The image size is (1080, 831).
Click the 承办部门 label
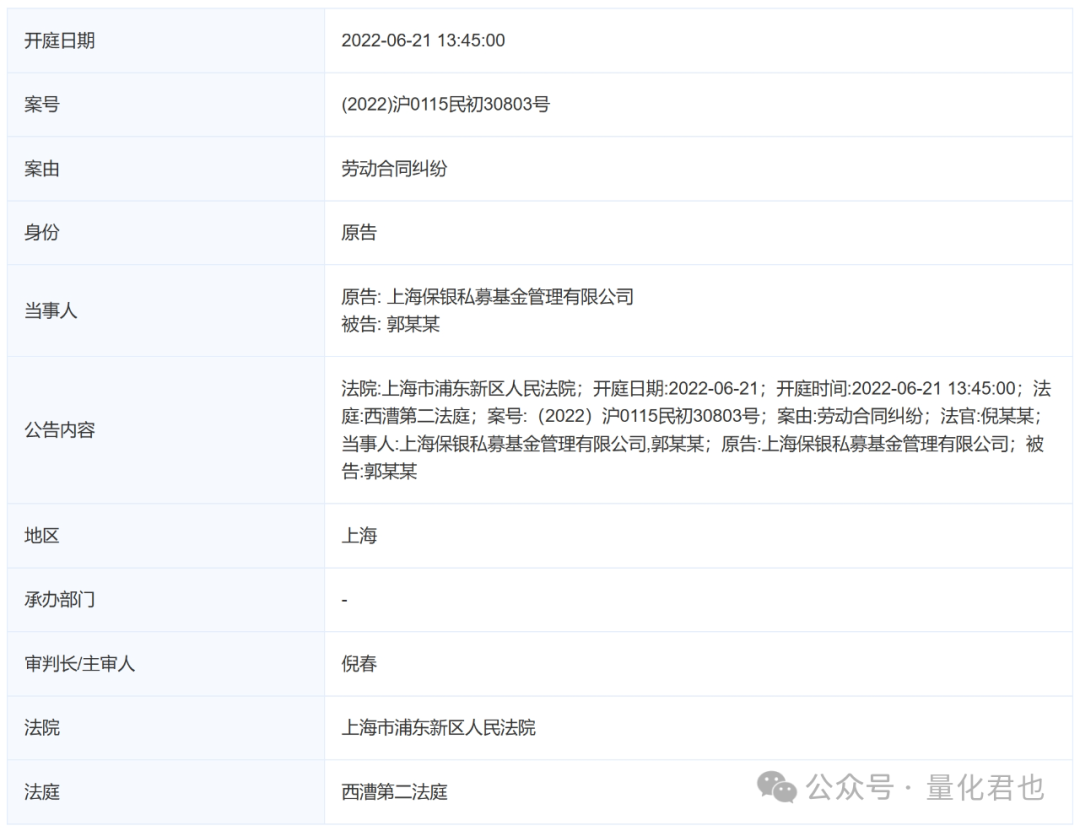click(59, 599)
